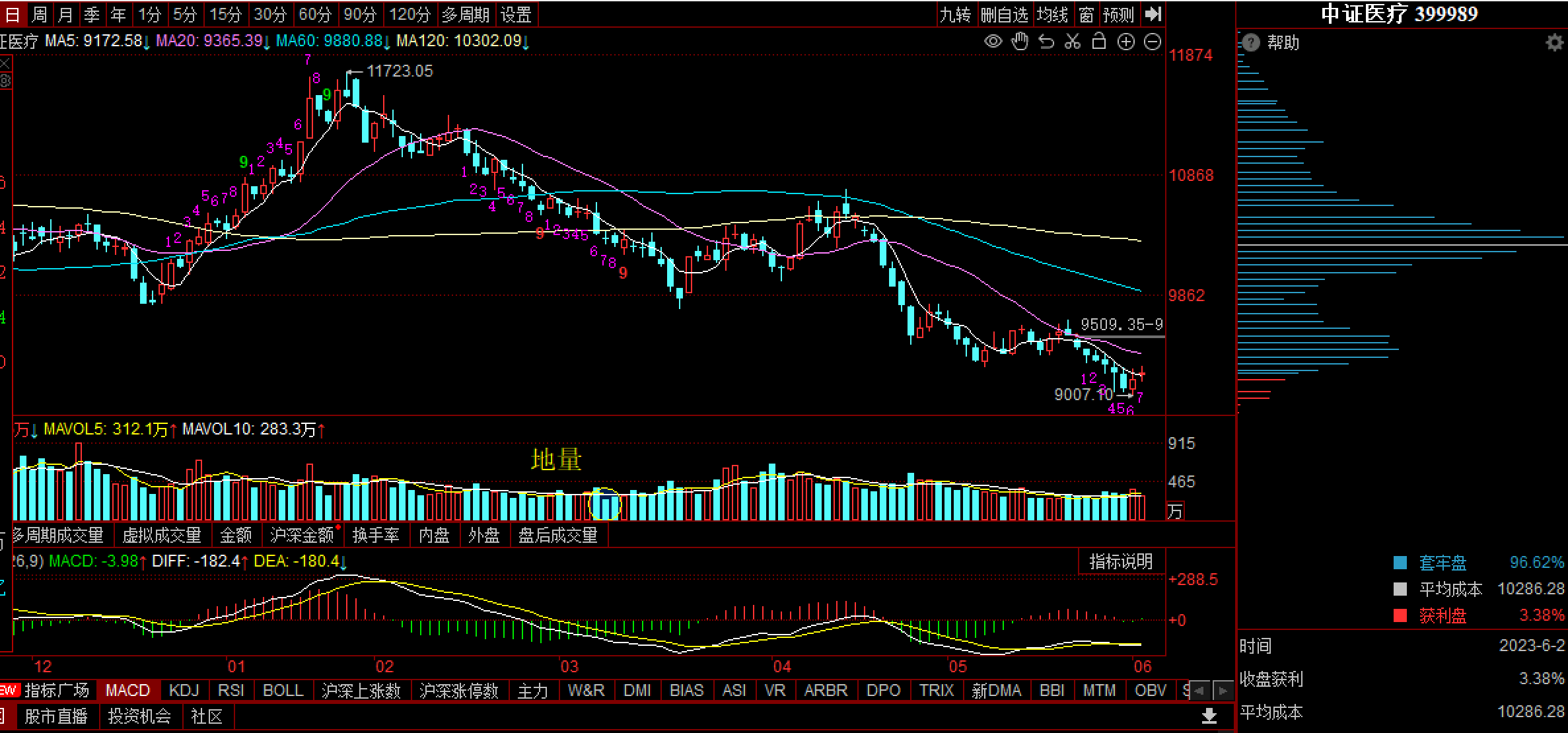This screenshot has width=1568, height=733.
Task: Click the 删自选 button
Action: pyautogui.click(x=1005, y=14)
